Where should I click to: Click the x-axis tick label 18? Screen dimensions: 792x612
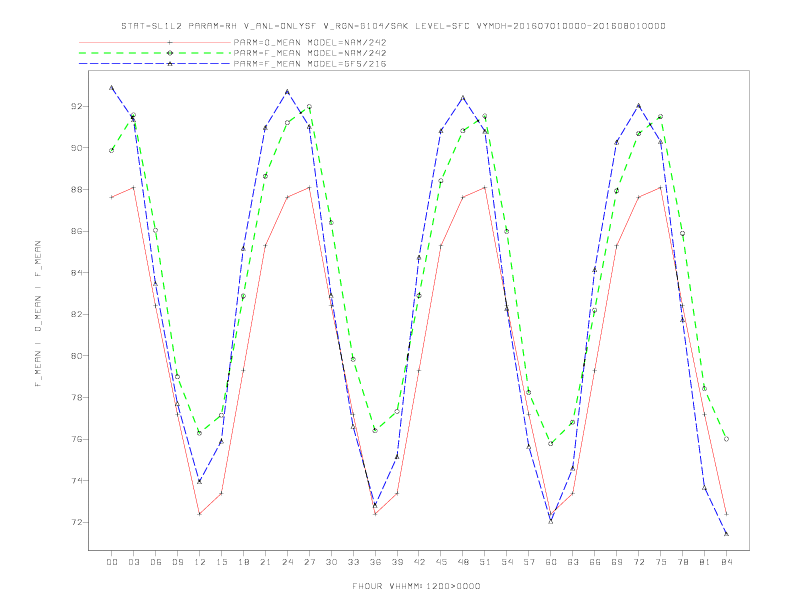coord(243,562)
